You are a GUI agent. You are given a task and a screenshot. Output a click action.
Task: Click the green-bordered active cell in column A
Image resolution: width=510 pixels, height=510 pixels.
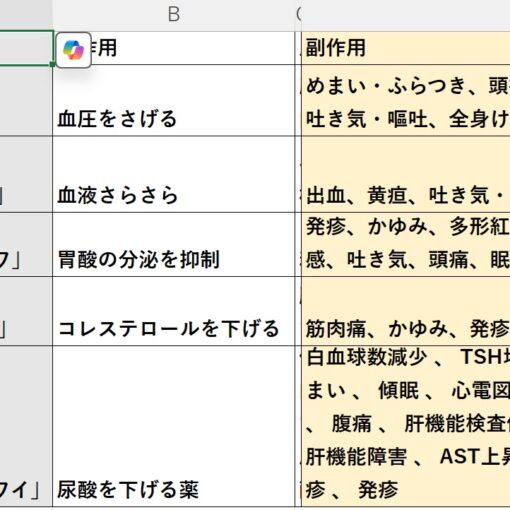pos(26,48)
